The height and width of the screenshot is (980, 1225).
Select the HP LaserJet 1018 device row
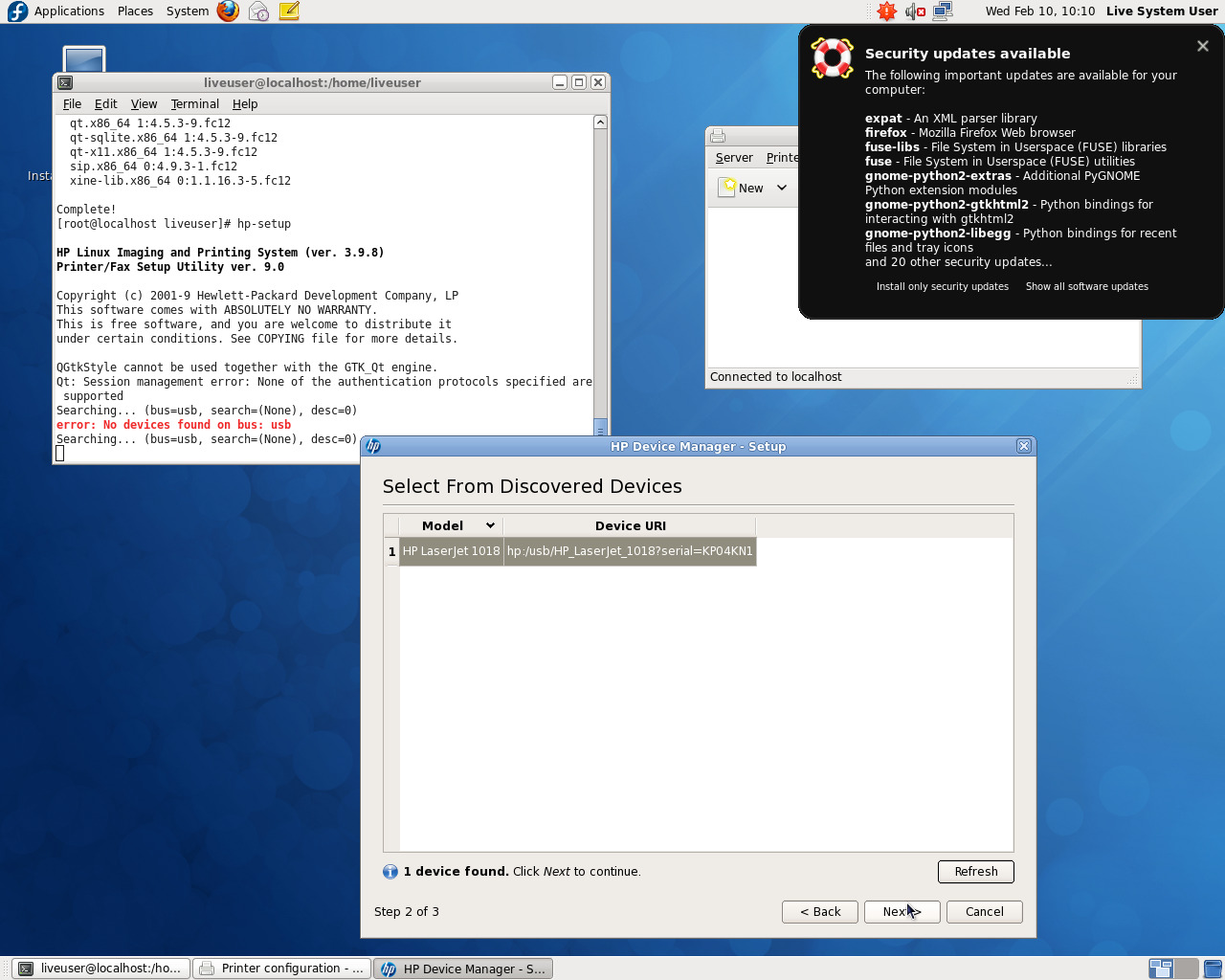pos(577,551)
